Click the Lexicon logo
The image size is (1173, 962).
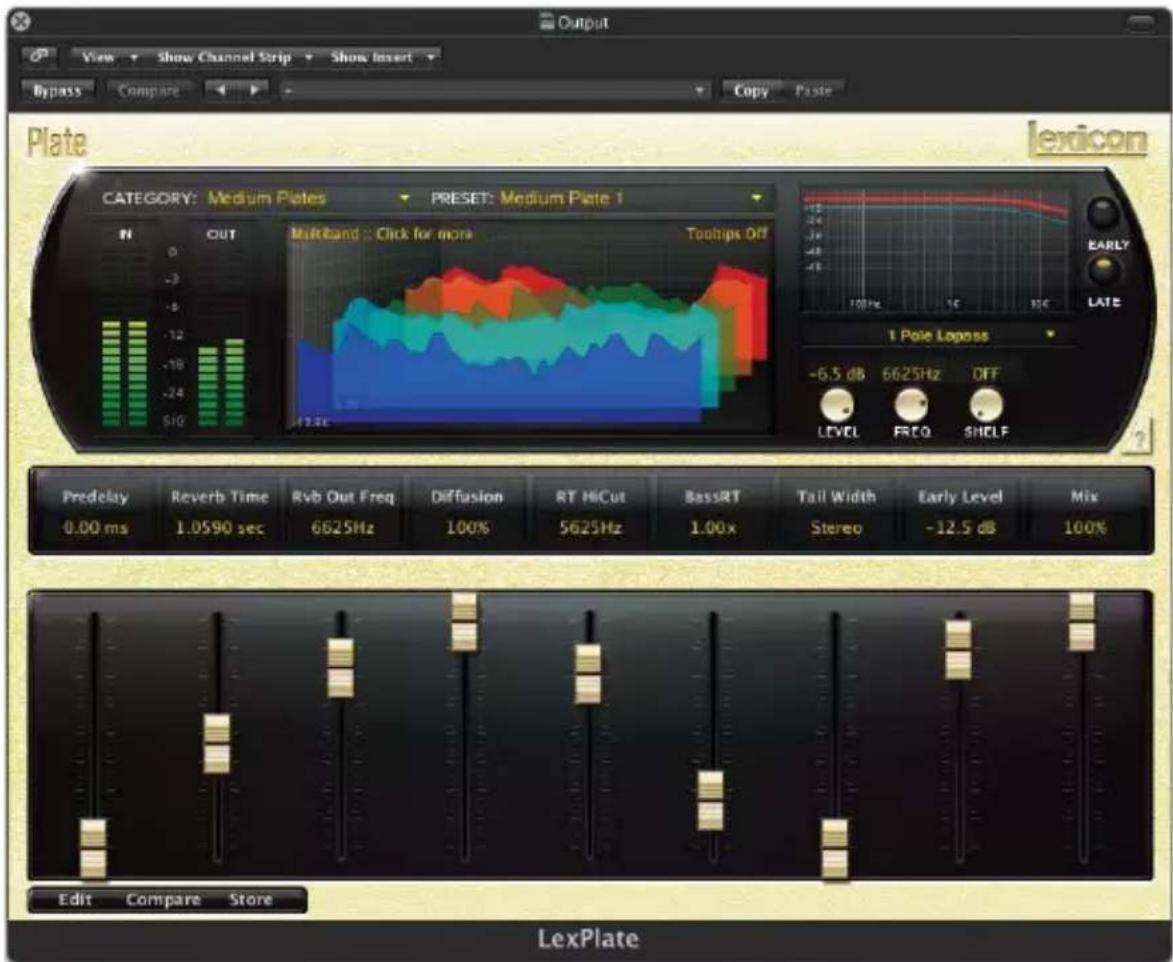pyautogui.click(x=1087, y=139)
